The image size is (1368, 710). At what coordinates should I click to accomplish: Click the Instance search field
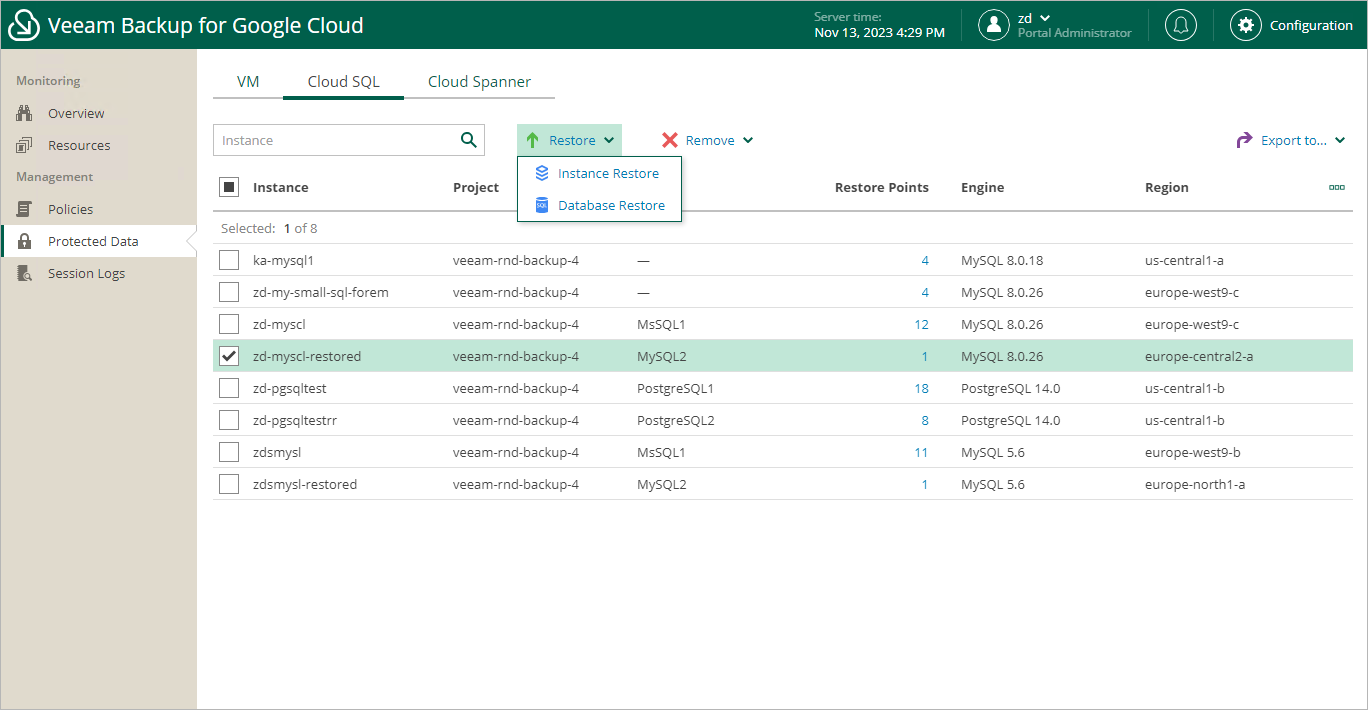pyautogui.click(x=334, y=140)
